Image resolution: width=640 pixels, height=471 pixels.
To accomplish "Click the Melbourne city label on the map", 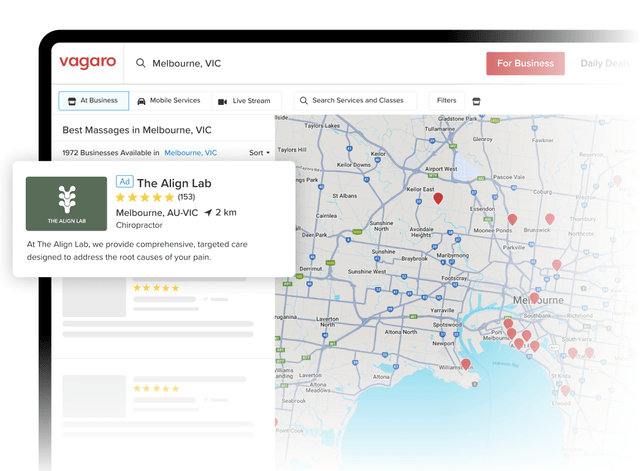I will click(538, 300).
